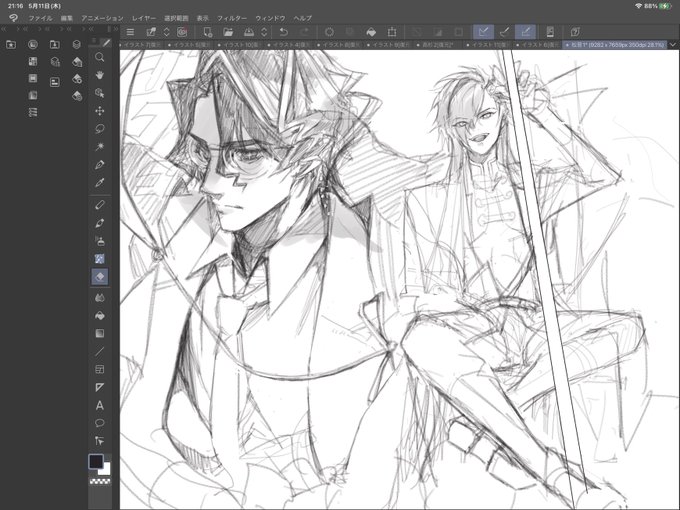
Task: Select the transparent checkered color swatch
Action: tap(100, 481)
